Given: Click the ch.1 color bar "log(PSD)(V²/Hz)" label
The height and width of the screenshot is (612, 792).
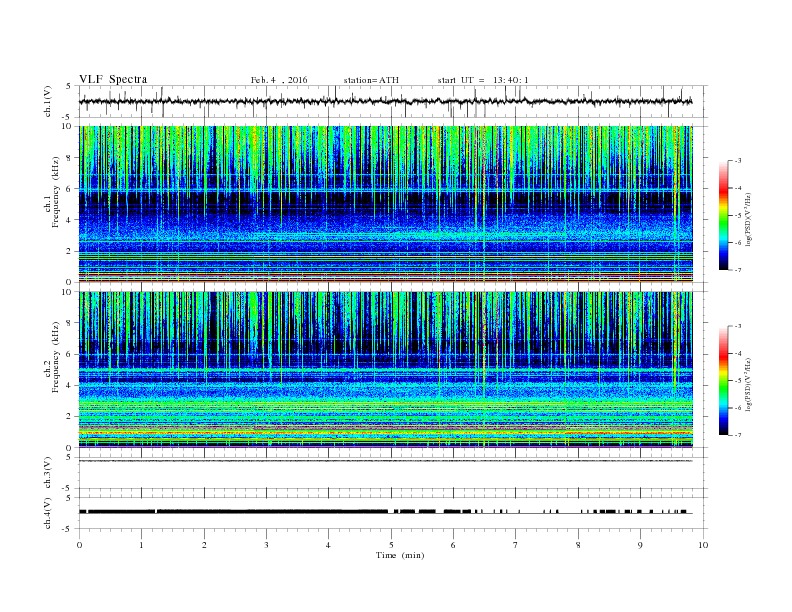Looking at the screenshot, I should point(748,219).
